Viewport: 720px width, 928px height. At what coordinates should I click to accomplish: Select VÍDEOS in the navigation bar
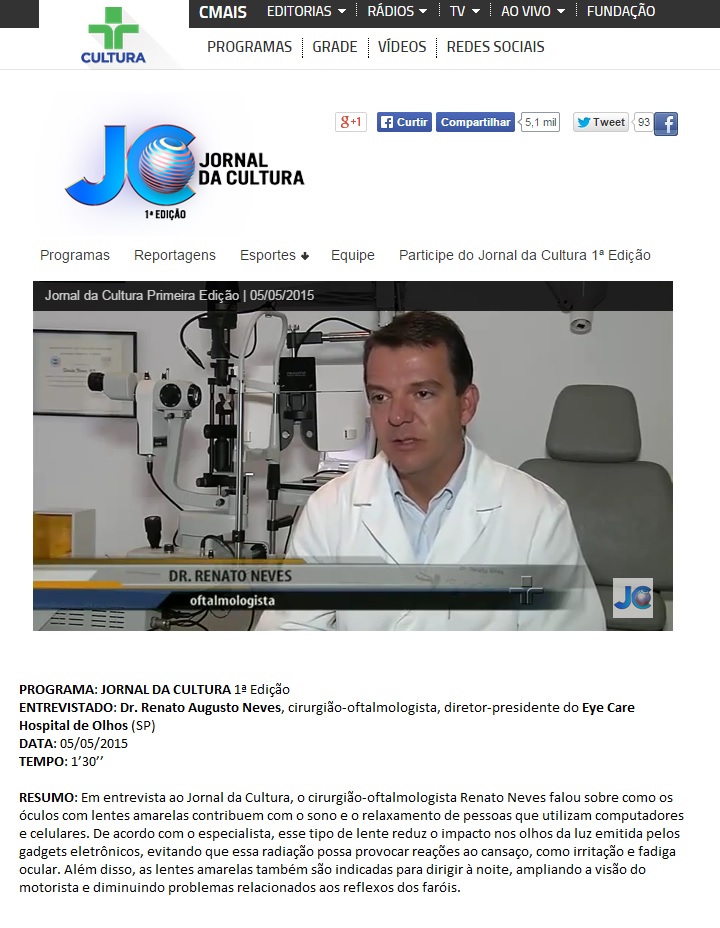(x=402, y=47)
